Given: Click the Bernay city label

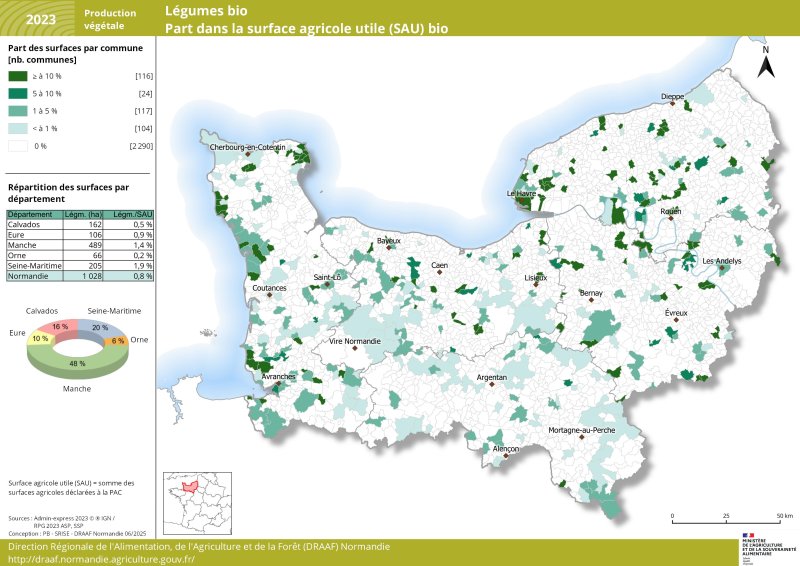Looking at the screenshot, I should tap(591, 293).
